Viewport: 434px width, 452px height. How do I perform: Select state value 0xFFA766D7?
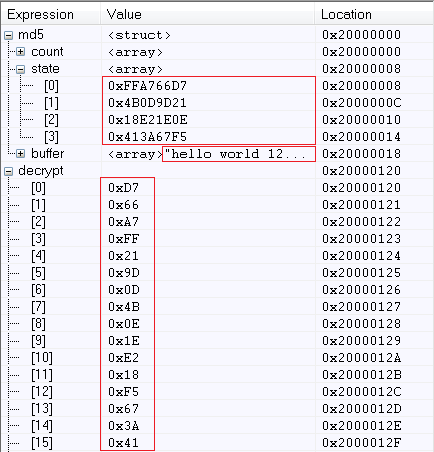[147, 86]
